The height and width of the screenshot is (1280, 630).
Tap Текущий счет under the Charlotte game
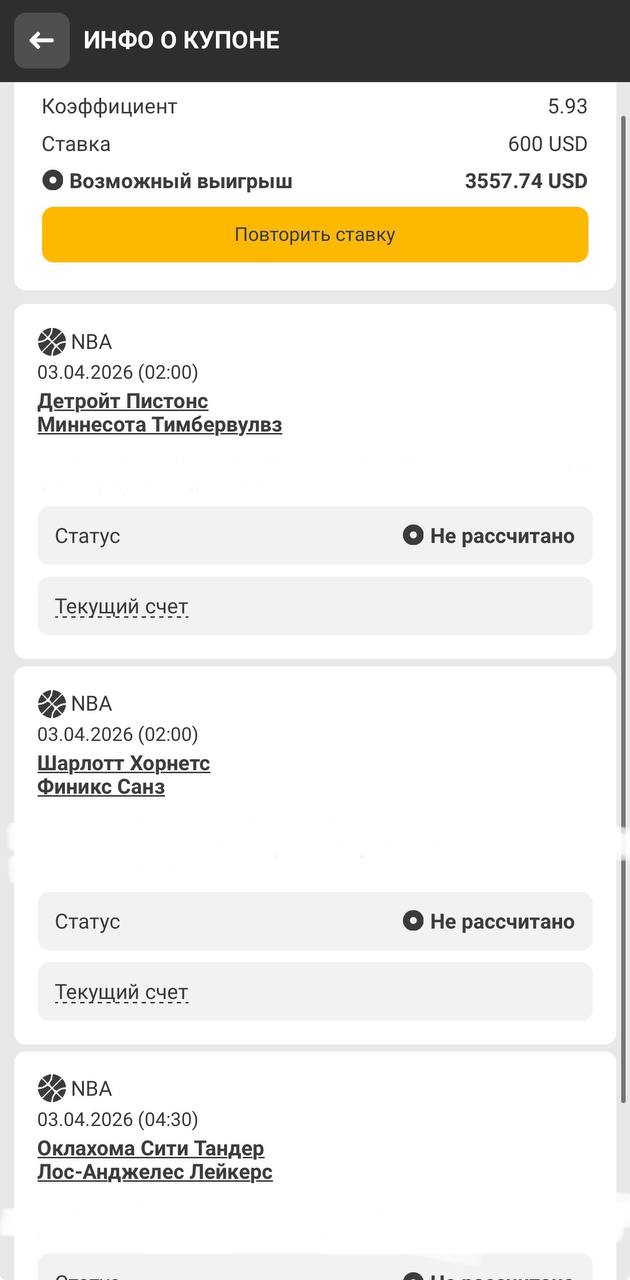click(x=121, y=993)
